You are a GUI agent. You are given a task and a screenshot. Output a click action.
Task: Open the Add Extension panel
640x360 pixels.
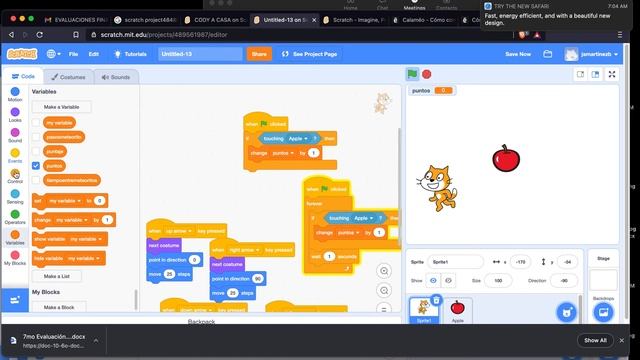coord(15,300)
